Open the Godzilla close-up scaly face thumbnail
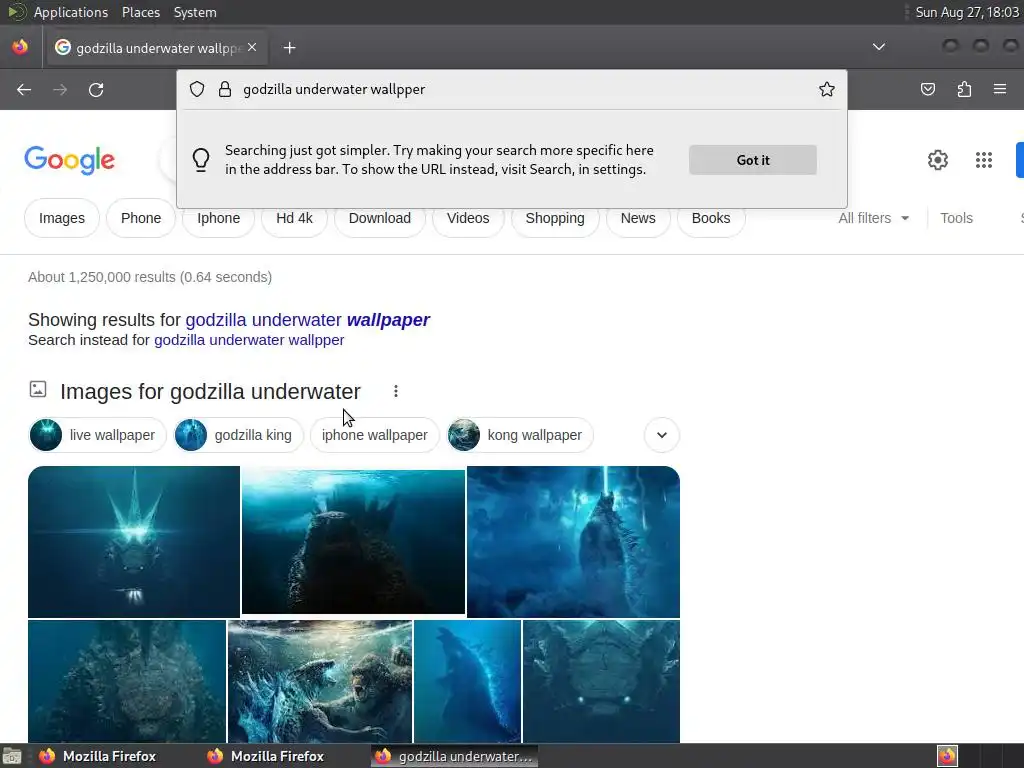 pyautogui.click(x=127, y=681)
